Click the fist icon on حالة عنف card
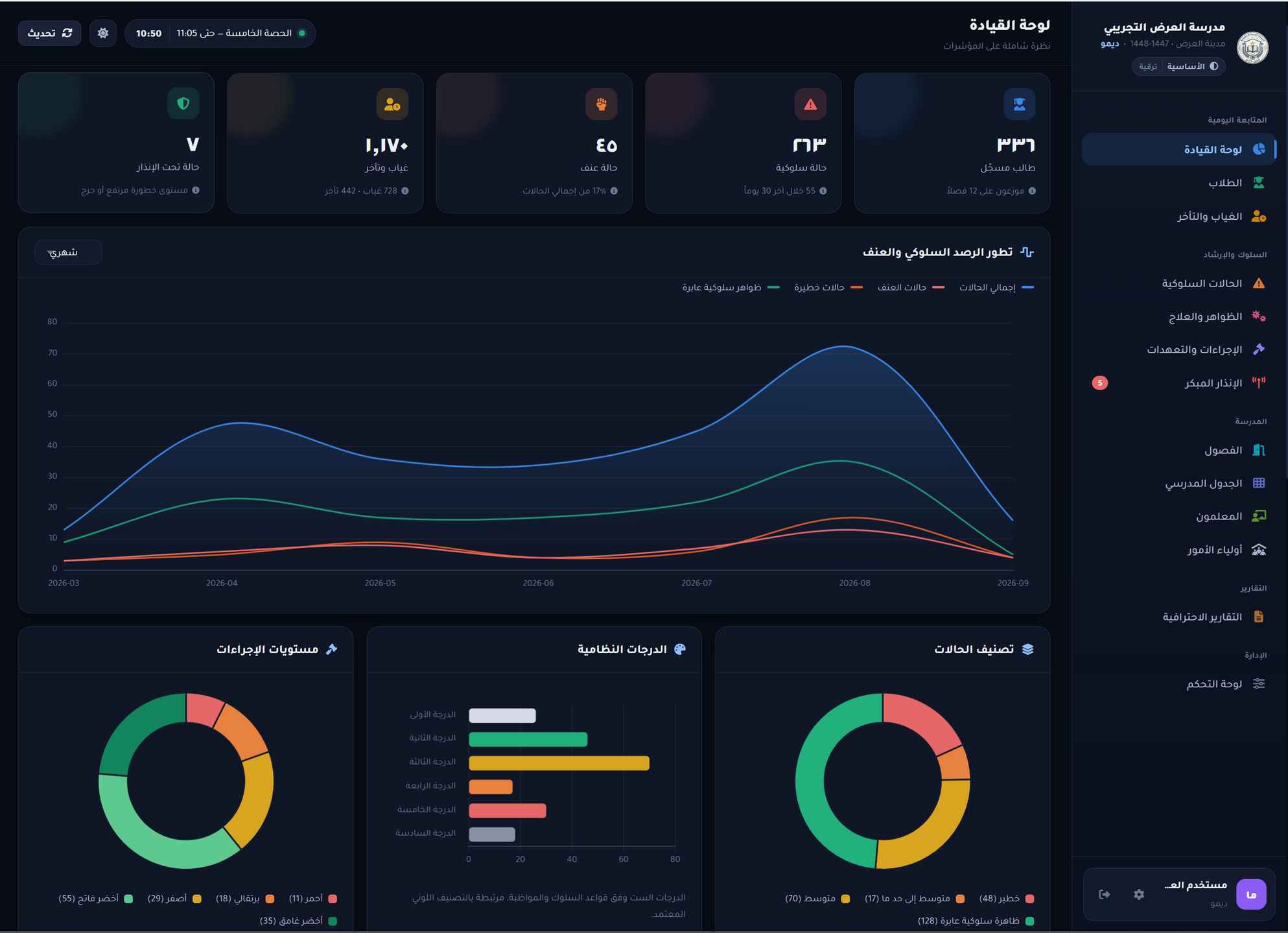This screenshot has height=933, width=1288. (602, 104)
